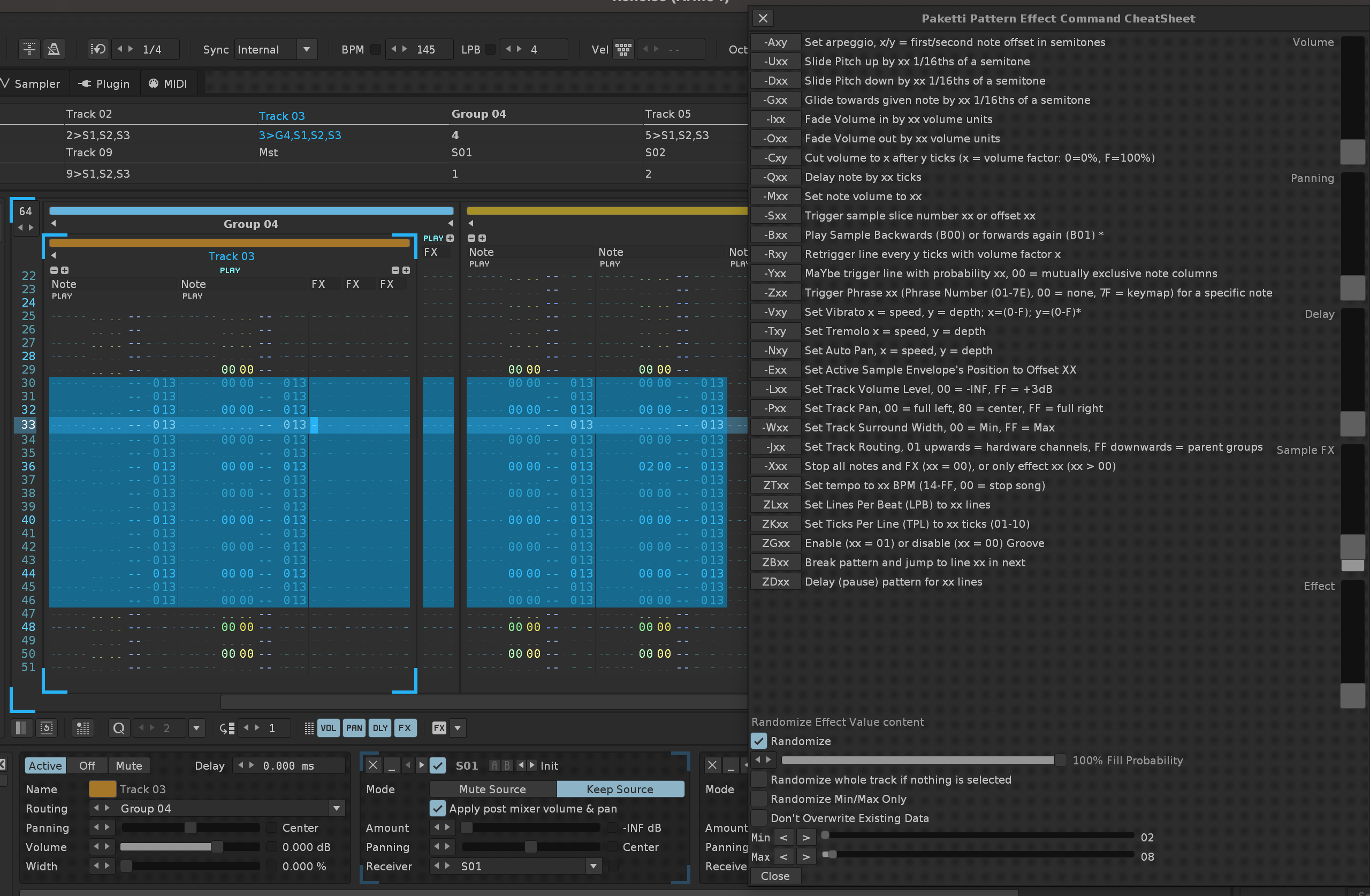The image size is (1370, 896).
Task: Click the -Rxy retrigger effect button
Action: pyautogui.click(x=775, y=254)
